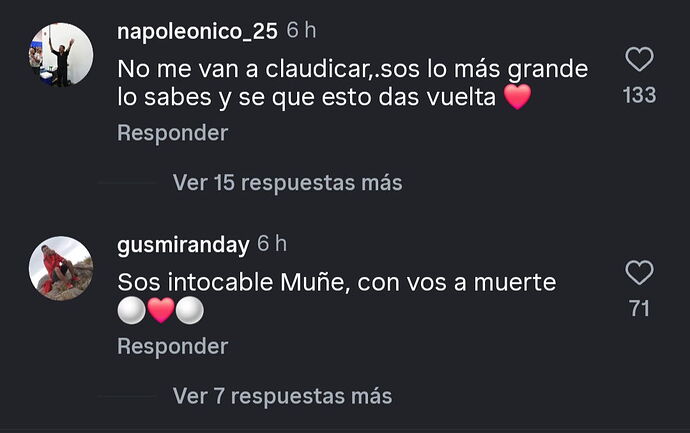Click the 133 likes count
The width and height of the screenshot is (690, 433).
pos(639,95)
